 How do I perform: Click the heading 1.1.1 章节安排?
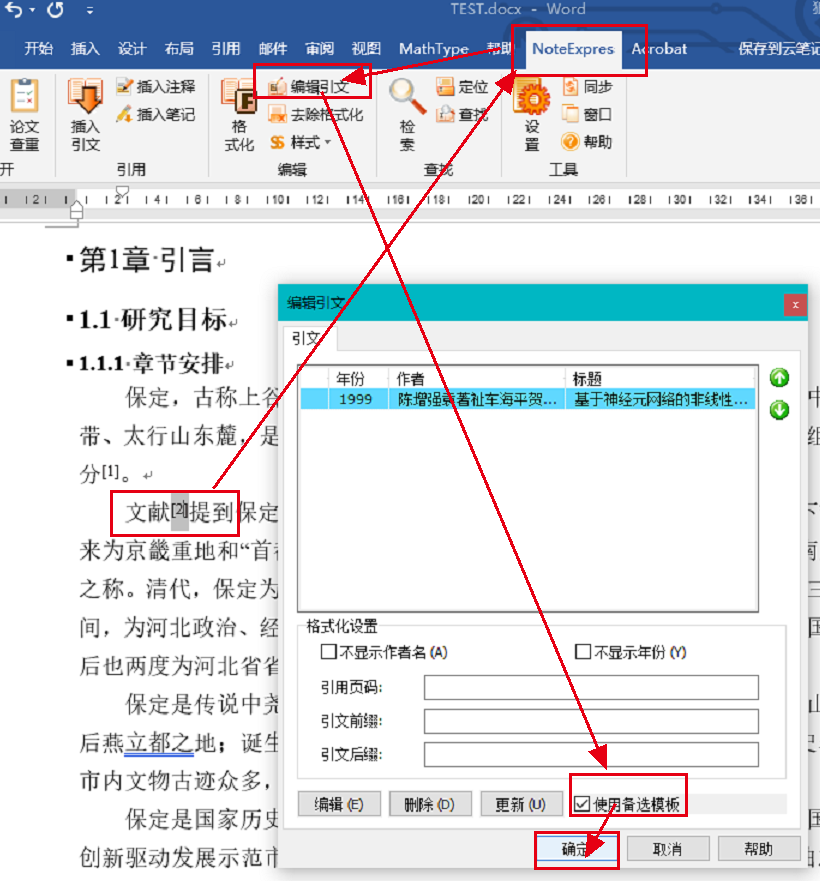pyautogui.click(x=152, y=364)
